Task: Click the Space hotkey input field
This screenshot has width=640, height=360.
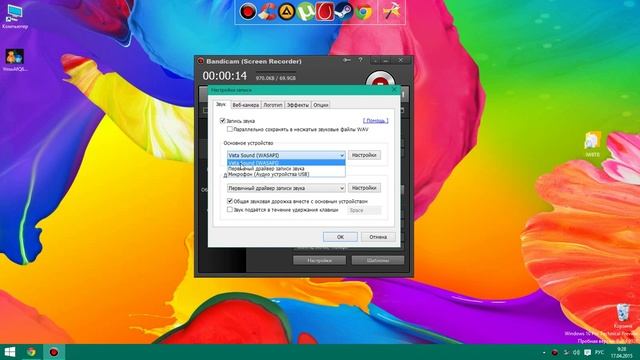Action: click(364, 210)
